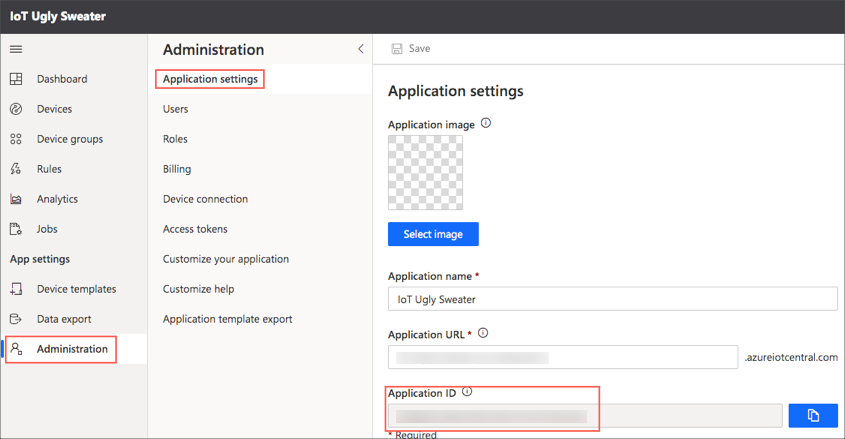Show info tooltip for Application ID
This screenshot has height=439, width=845.
pyautogui.click(x=467, y=392)
